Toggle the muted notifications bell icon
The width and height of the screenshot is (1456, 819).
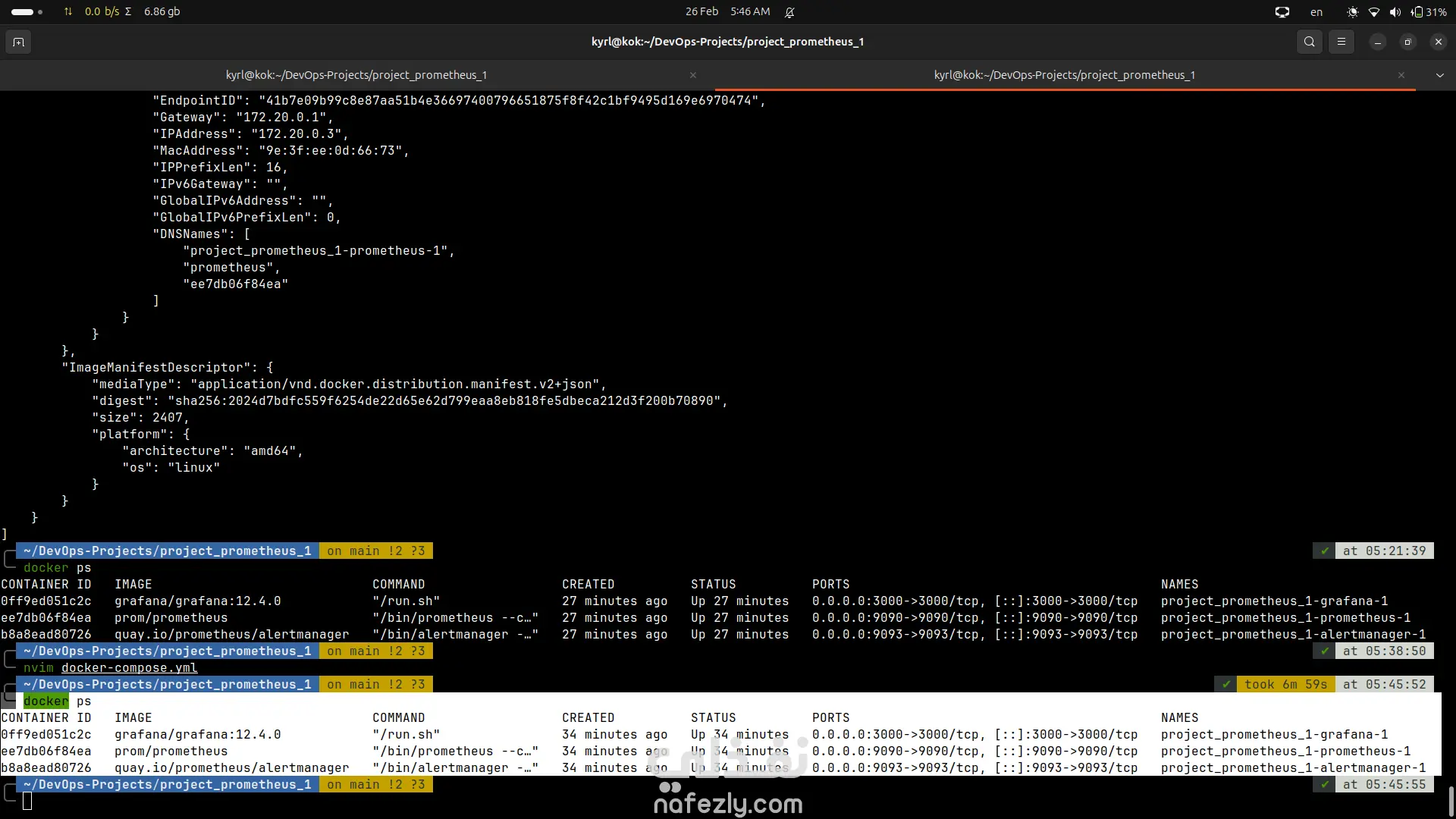789,12
